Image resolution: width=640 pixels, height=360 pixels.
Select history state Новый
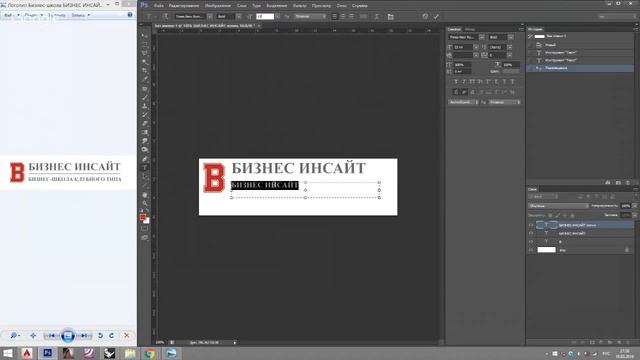580,45
